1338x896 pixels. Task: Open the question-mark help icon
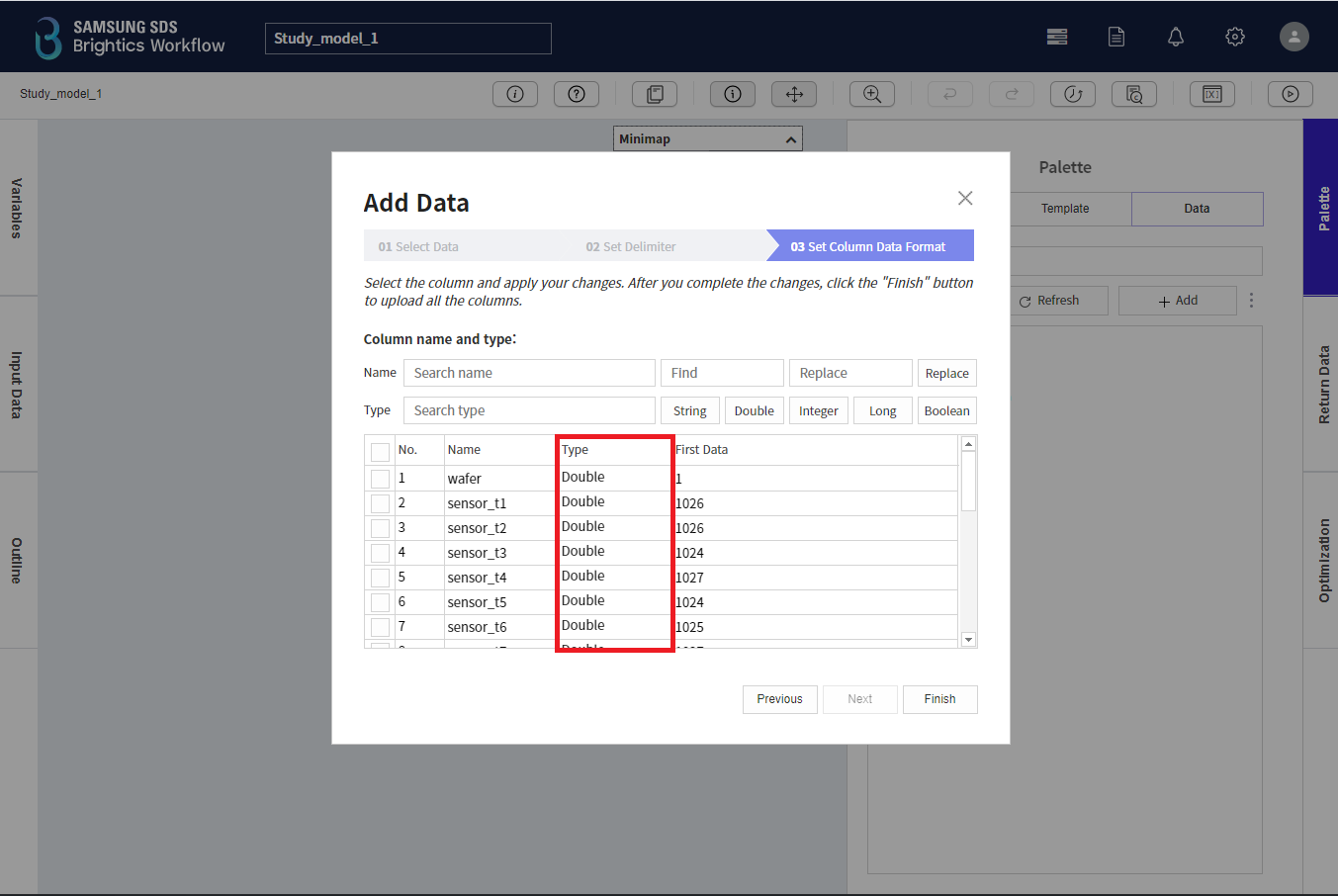coord(577,94)
